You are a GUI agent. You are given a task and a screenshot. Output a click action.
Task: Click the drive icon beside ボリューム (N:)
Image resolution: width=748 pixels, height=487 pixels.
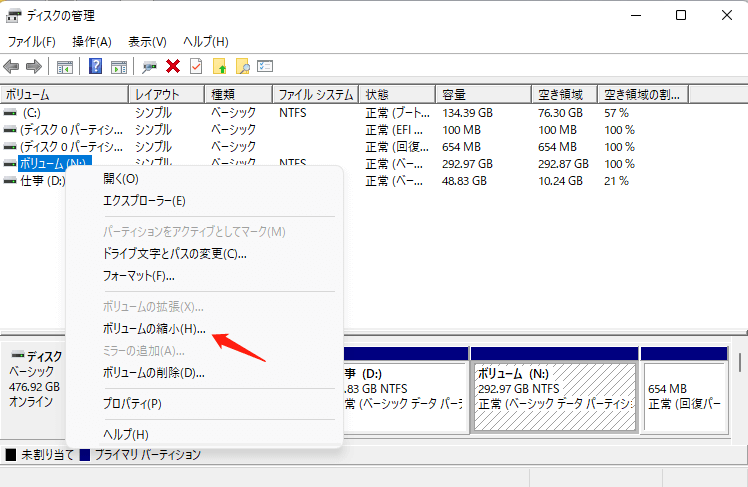click(x=10, y=164)
